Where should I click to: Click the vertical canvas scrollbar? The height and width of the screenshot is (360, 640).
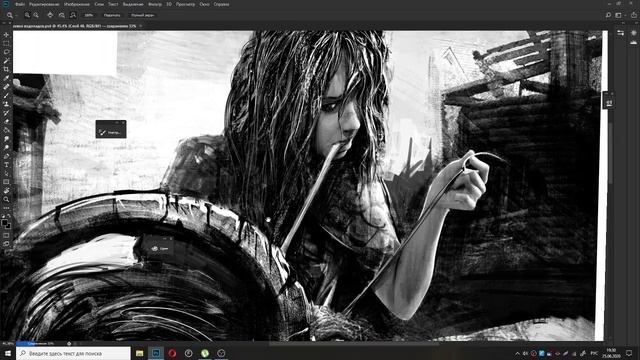610,152
